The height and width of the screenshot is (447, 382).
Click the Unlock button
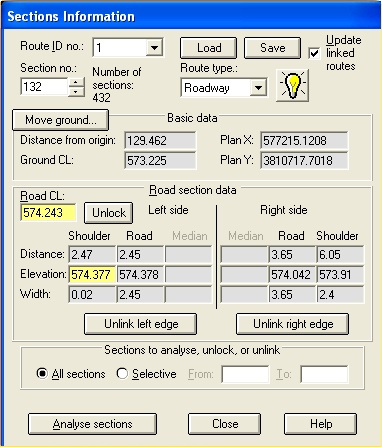click(x=109, y=213)
